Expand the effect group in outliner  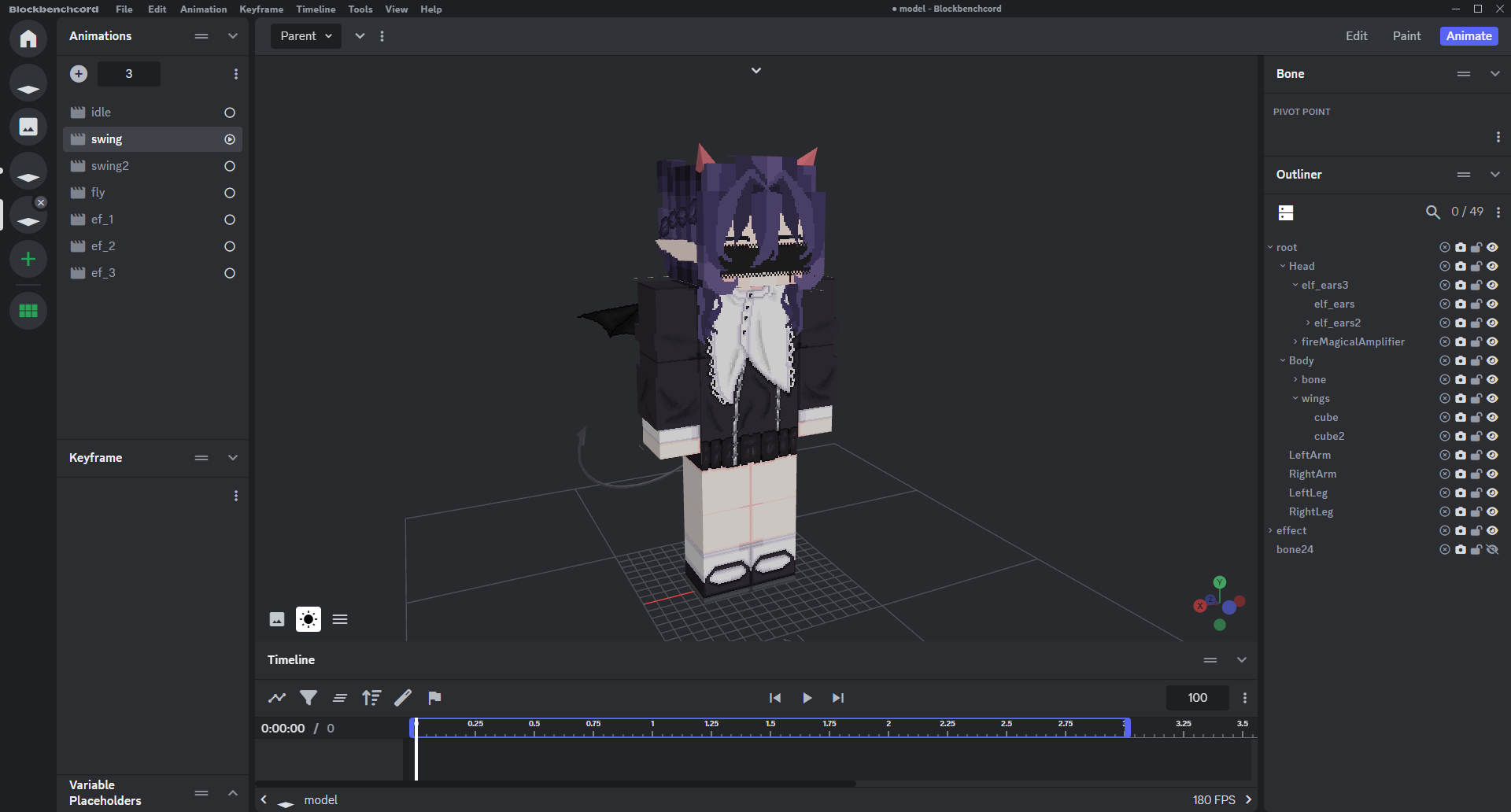tap(1270, 531)
